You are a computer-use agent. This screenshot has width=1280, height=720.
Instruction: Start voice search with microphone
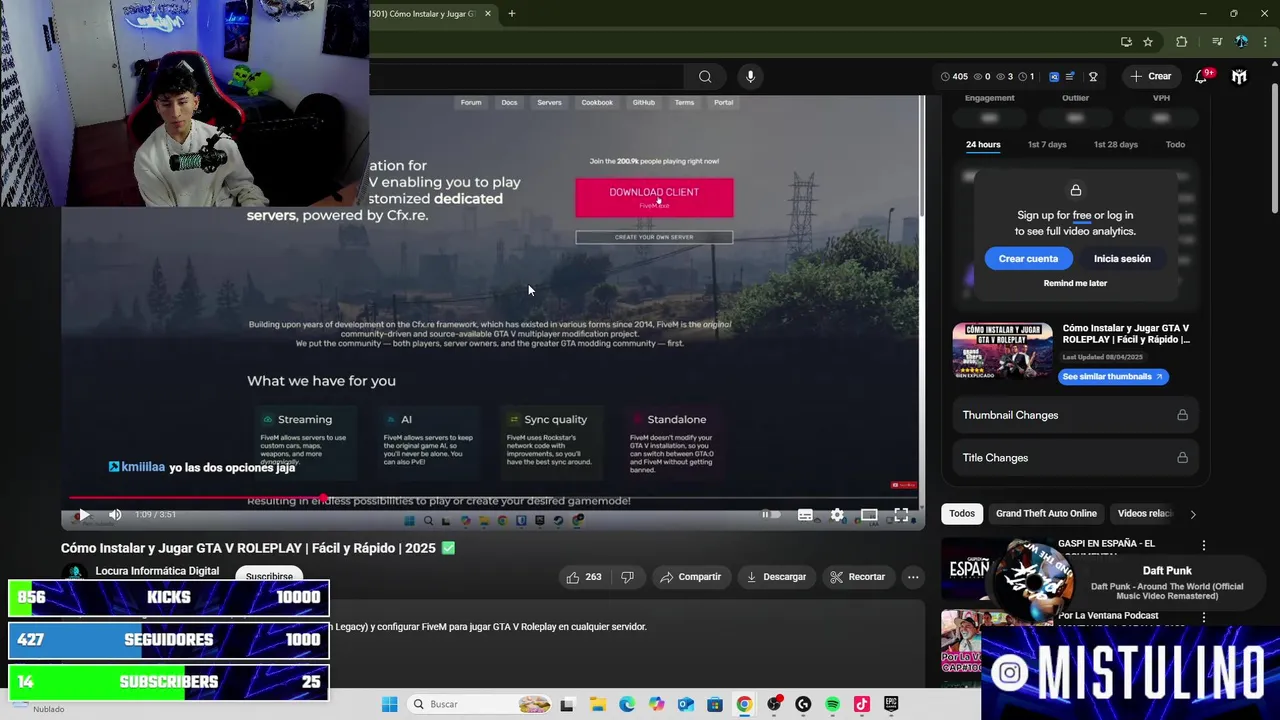pos(750,76)
